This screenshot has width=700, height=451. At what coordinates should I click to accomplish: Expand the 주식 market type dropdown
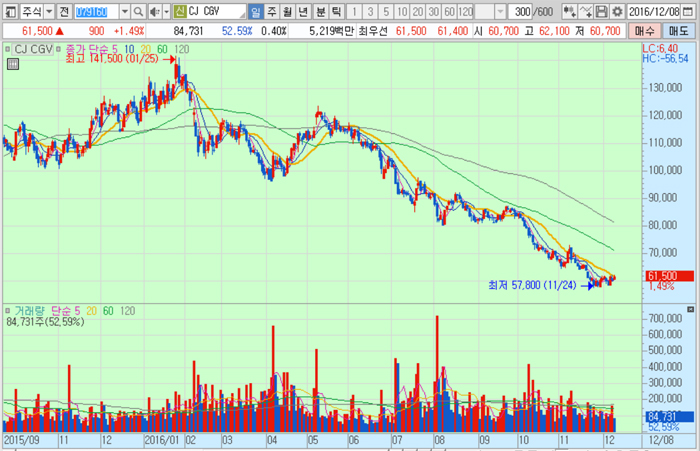(47, 12)
